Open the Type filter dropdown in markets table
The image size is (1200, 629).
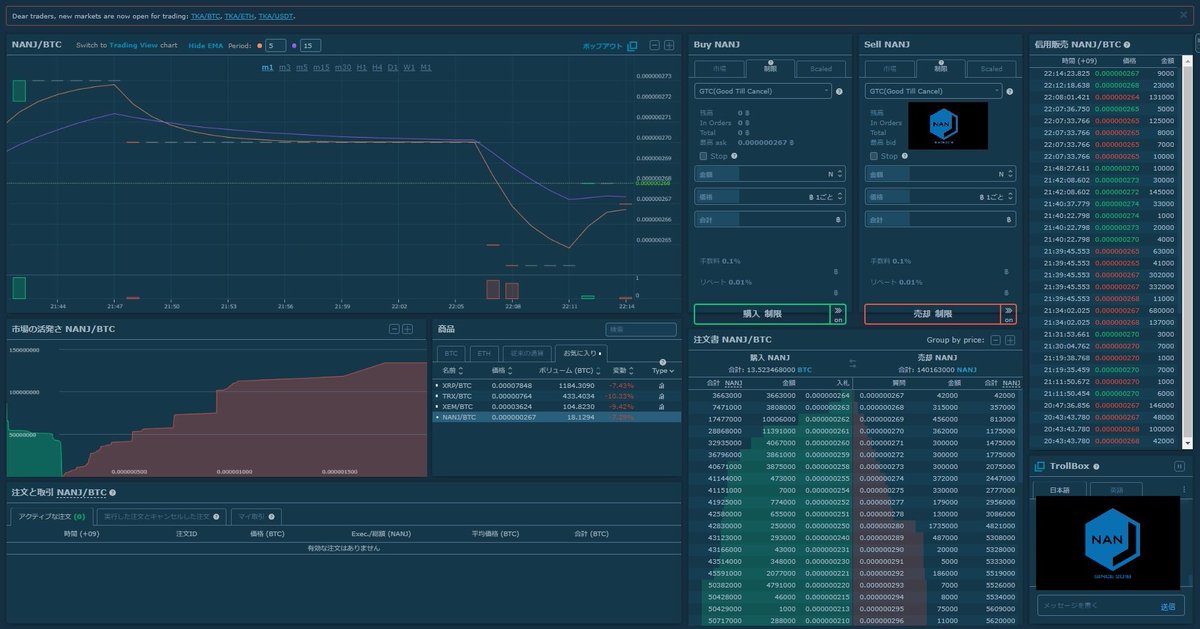tap(662, 371)
